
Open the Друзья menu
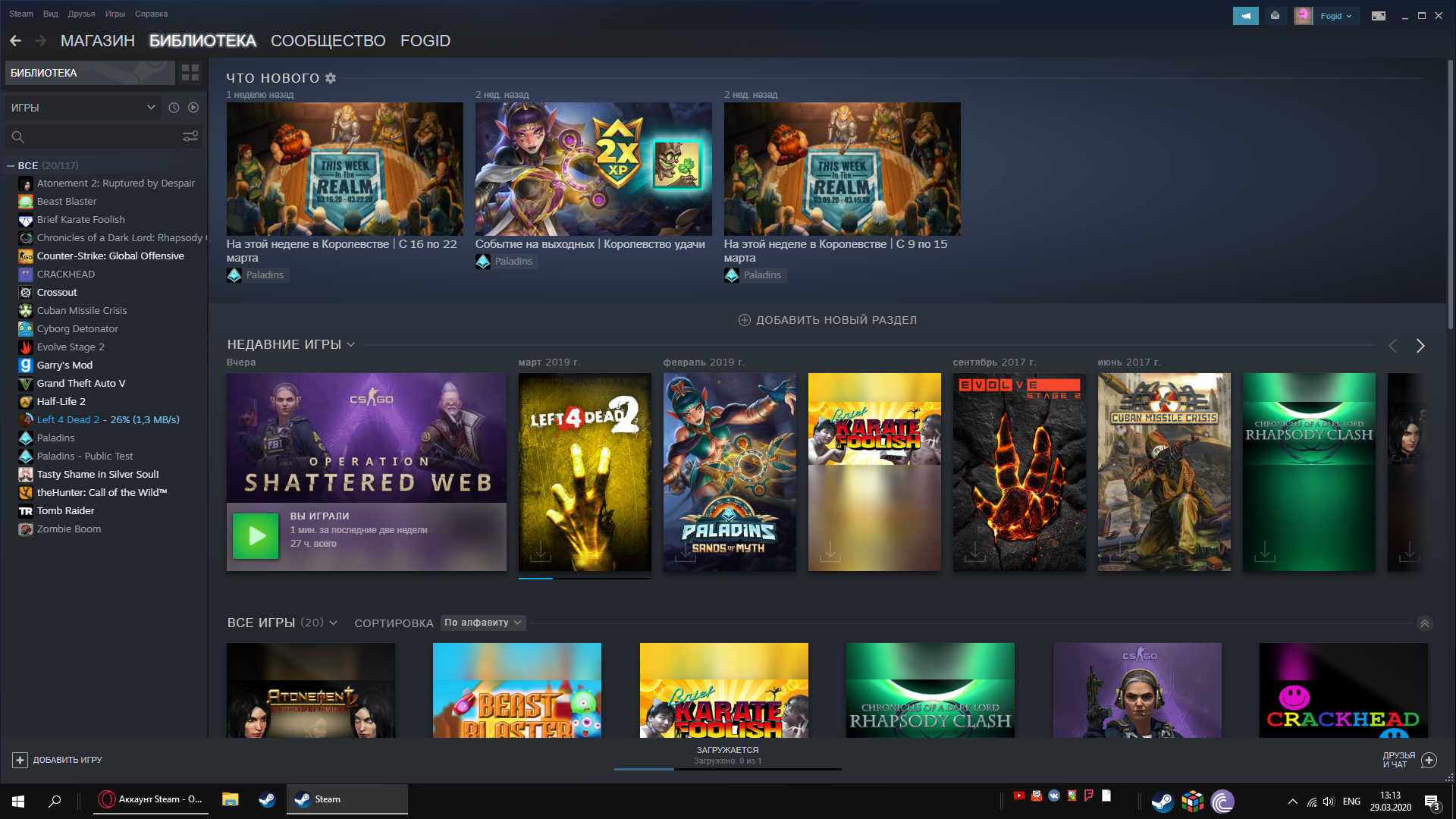point(82,14)
